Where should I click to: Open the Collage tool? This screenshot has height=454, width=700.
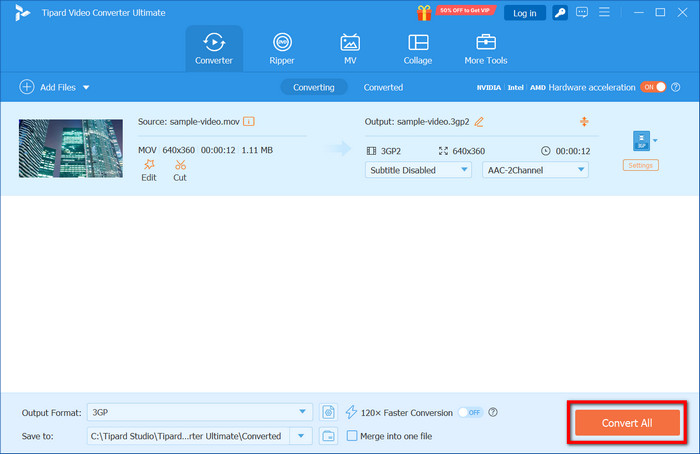(x=418, y=49)
